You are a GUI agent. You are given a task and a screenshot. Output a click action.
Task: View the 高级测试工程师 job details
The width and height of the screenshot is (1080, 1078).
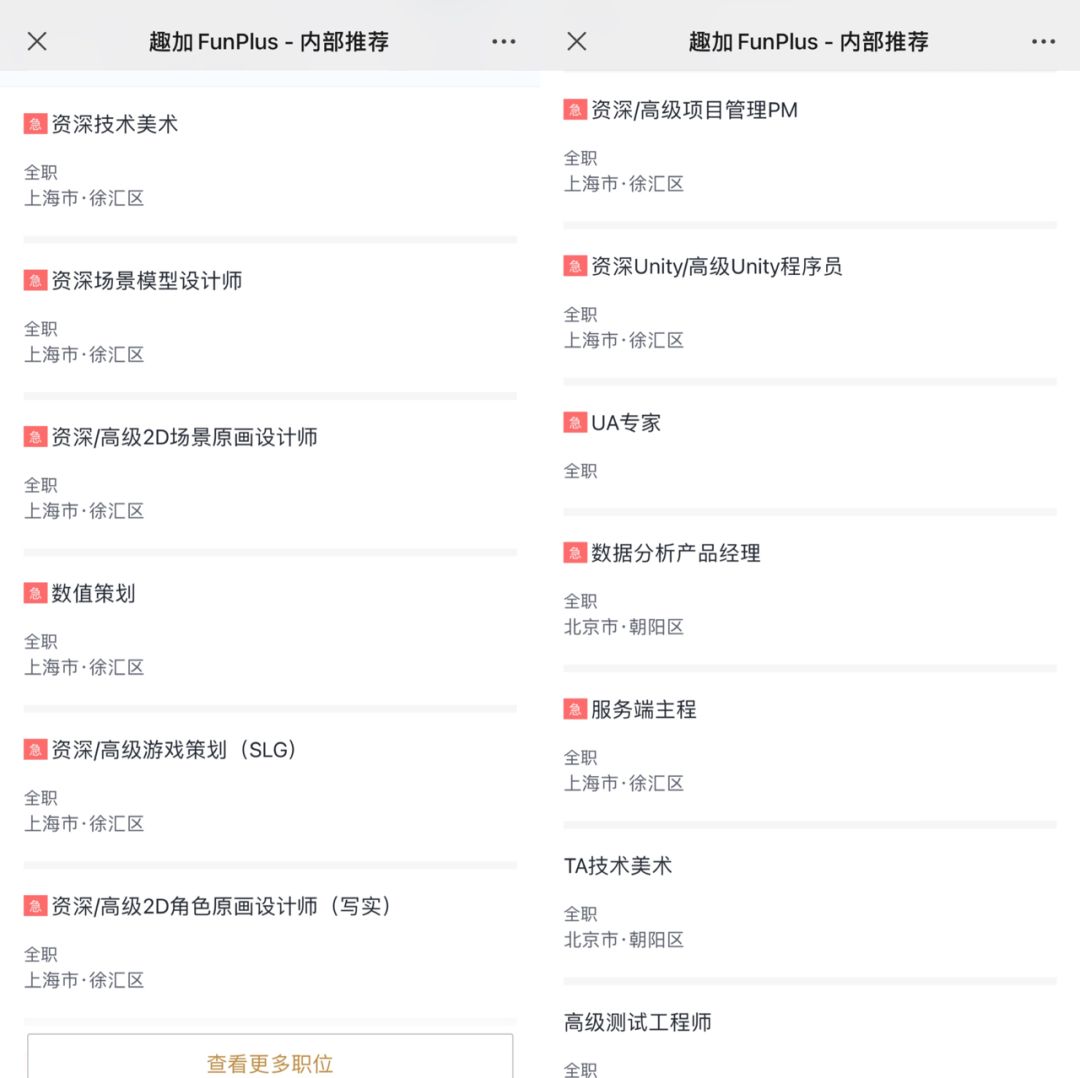pos(638,1022)
